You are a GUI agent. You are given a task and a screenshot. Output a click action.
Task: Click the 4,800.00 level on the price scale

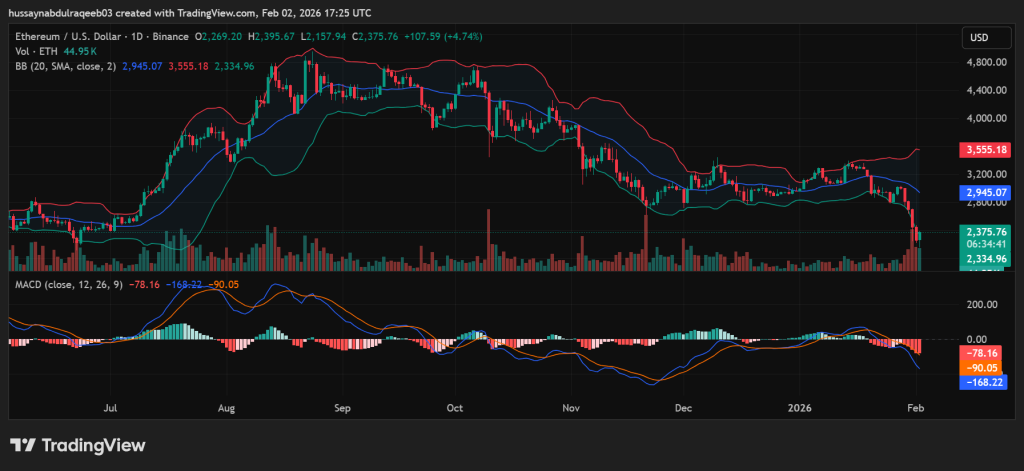(x=982, y=62)
